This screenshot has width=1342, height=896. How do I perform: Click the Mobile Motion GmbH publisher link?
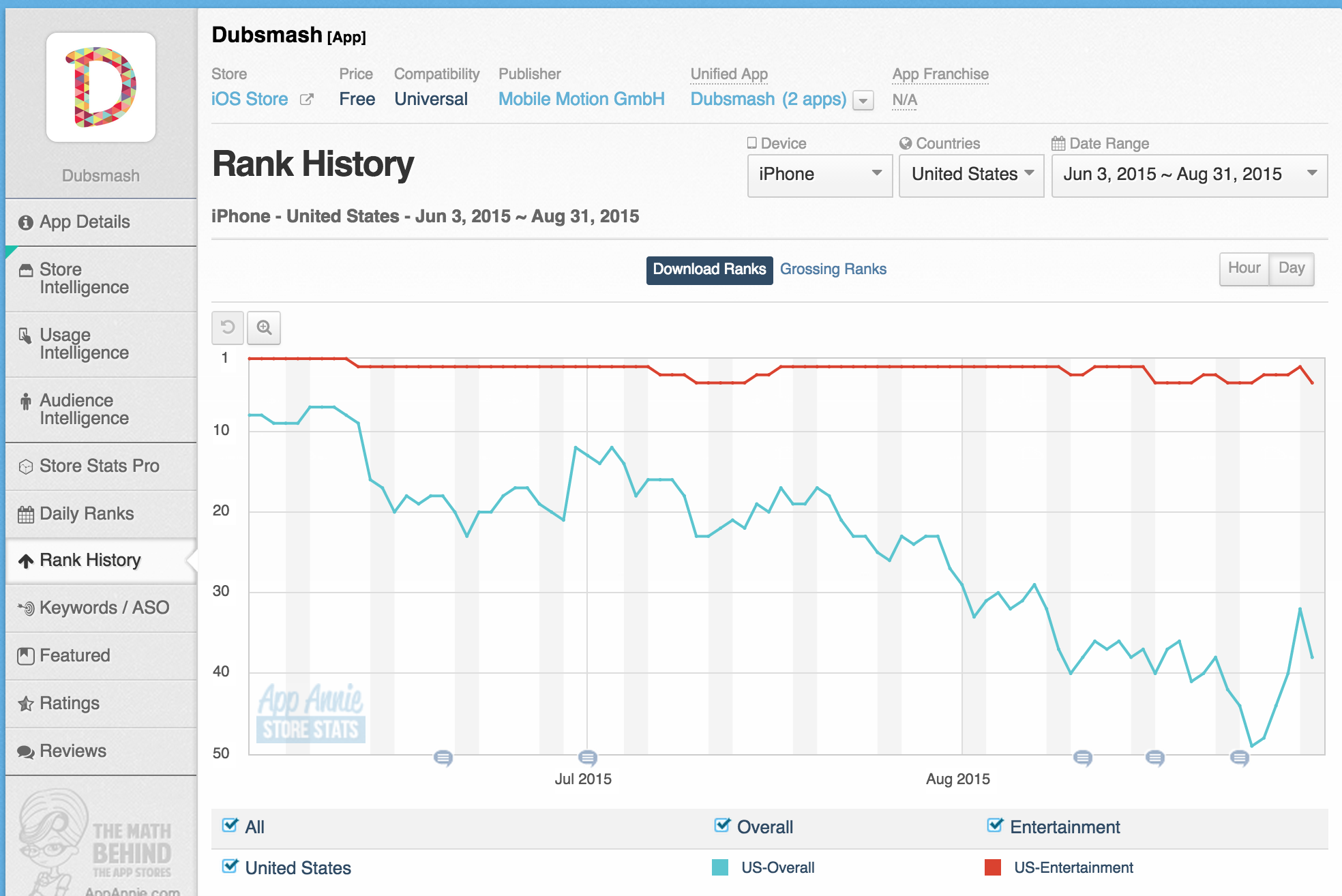581,99
